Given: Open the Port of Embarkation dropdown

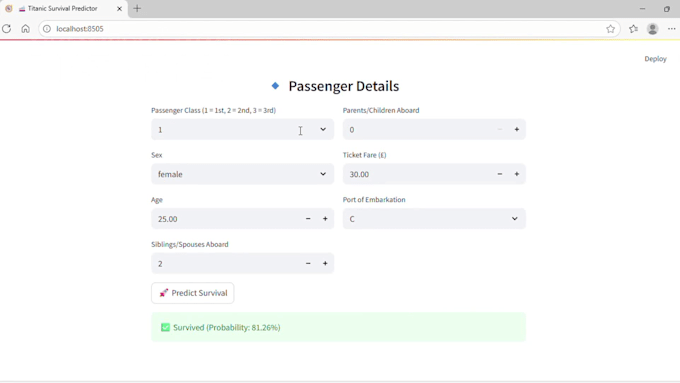Looking at the screenshot, I should pos(434,219).
